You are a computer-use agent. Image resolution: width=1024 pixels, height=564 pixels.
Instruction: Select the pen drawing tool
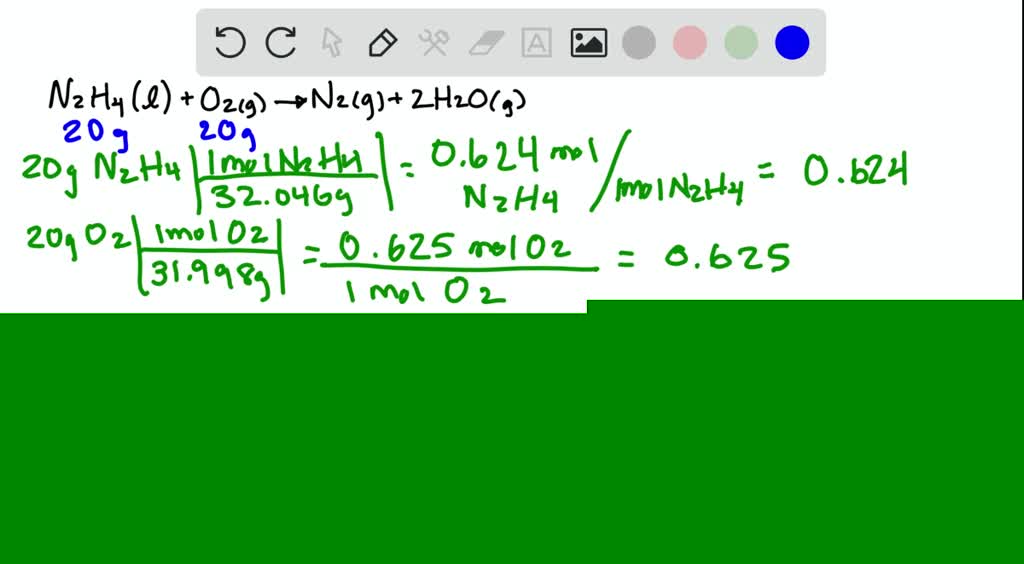tap(383, 43)
